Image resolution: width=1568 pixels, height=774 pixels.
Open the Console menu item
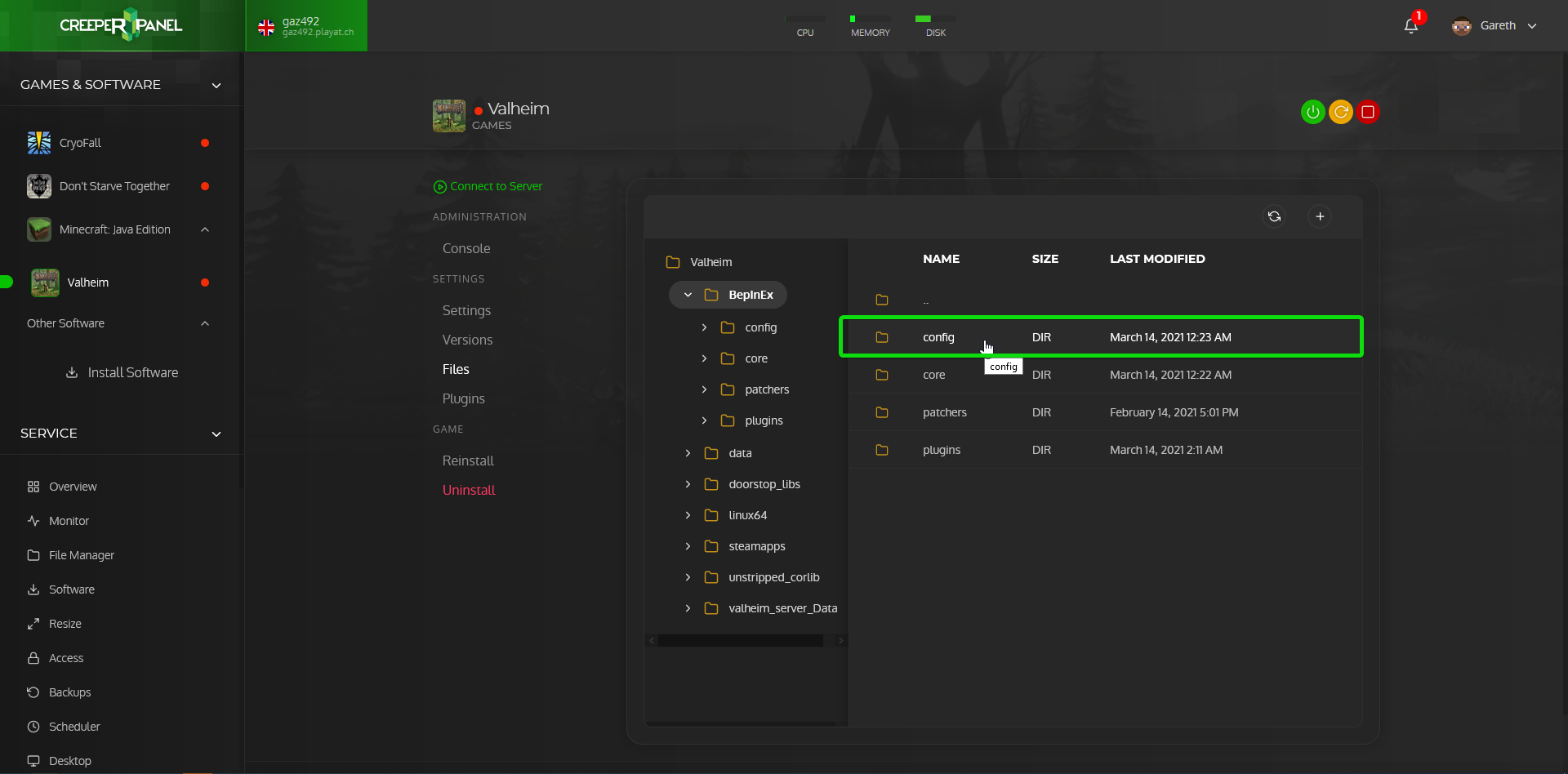[x=466, y=248]
